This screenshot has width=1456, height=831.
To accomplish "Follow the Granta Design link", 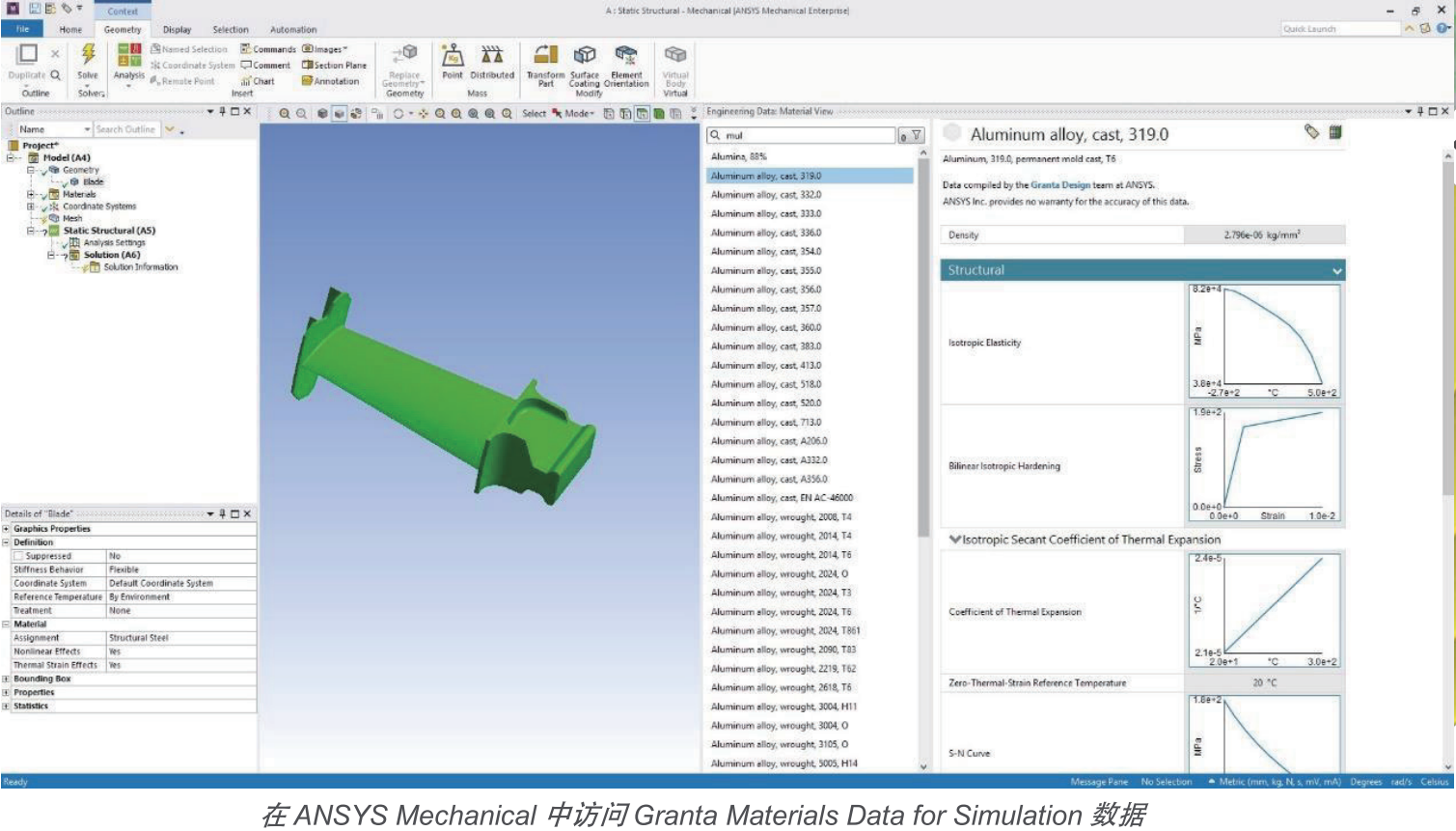I will pyautogui.click(x=1060, y=184).
